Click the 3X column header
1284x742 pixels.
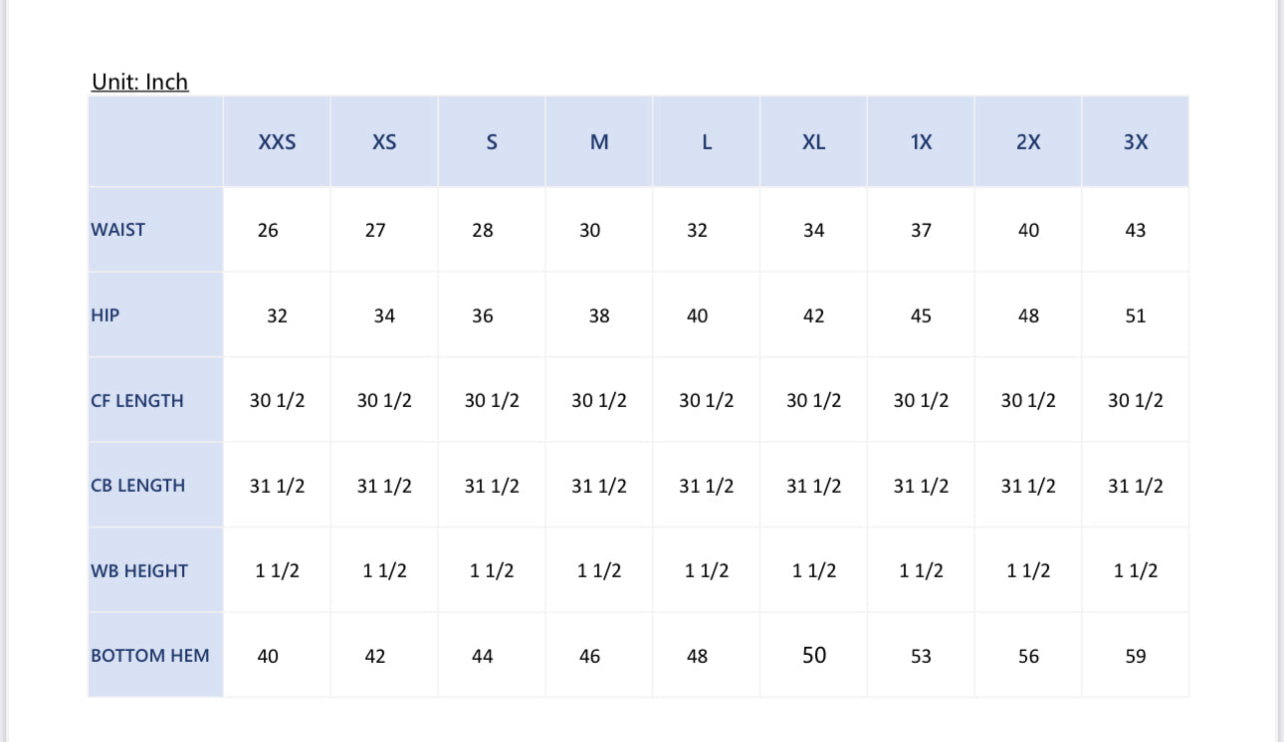(1135, 142)
